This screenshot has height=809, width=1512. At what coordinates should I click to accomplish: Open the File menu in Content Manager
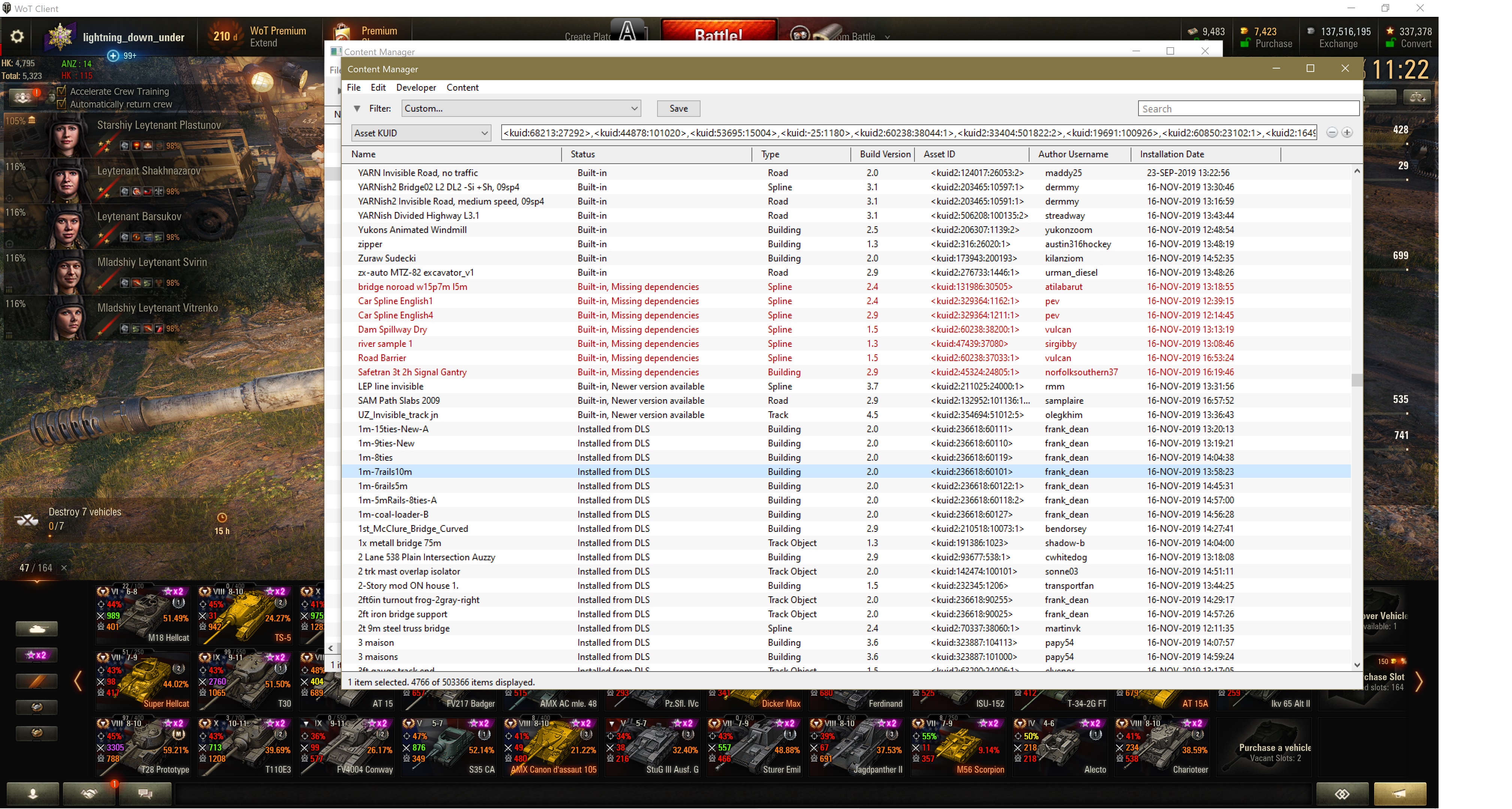(354, 87)
